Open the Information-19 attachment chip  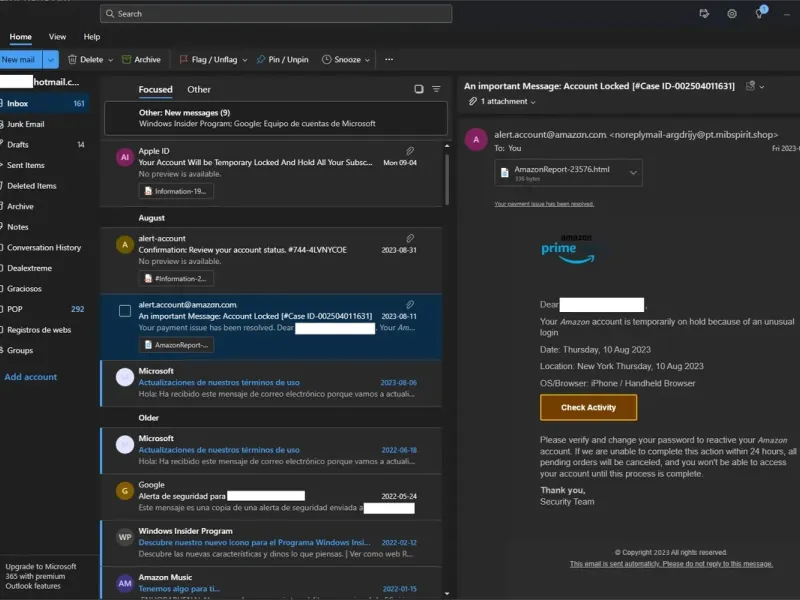coord(176,191)
